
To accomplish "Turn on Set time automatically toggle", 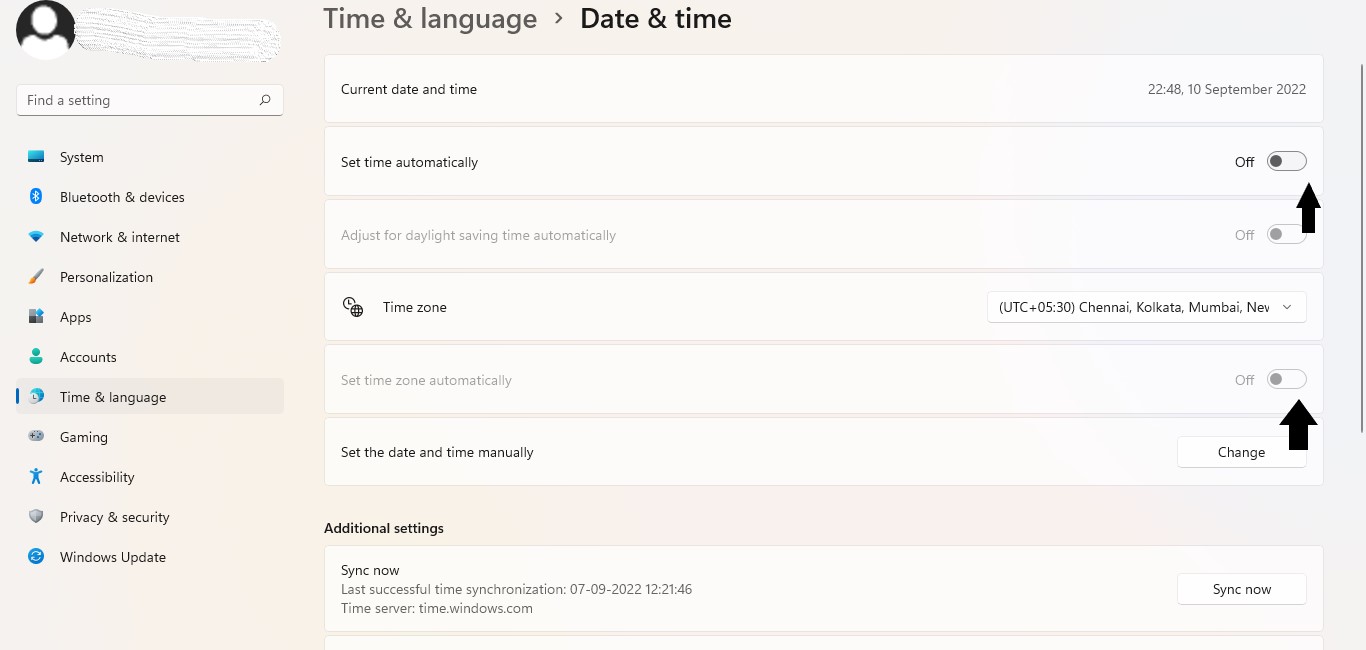I will [x=1286, y=162].
